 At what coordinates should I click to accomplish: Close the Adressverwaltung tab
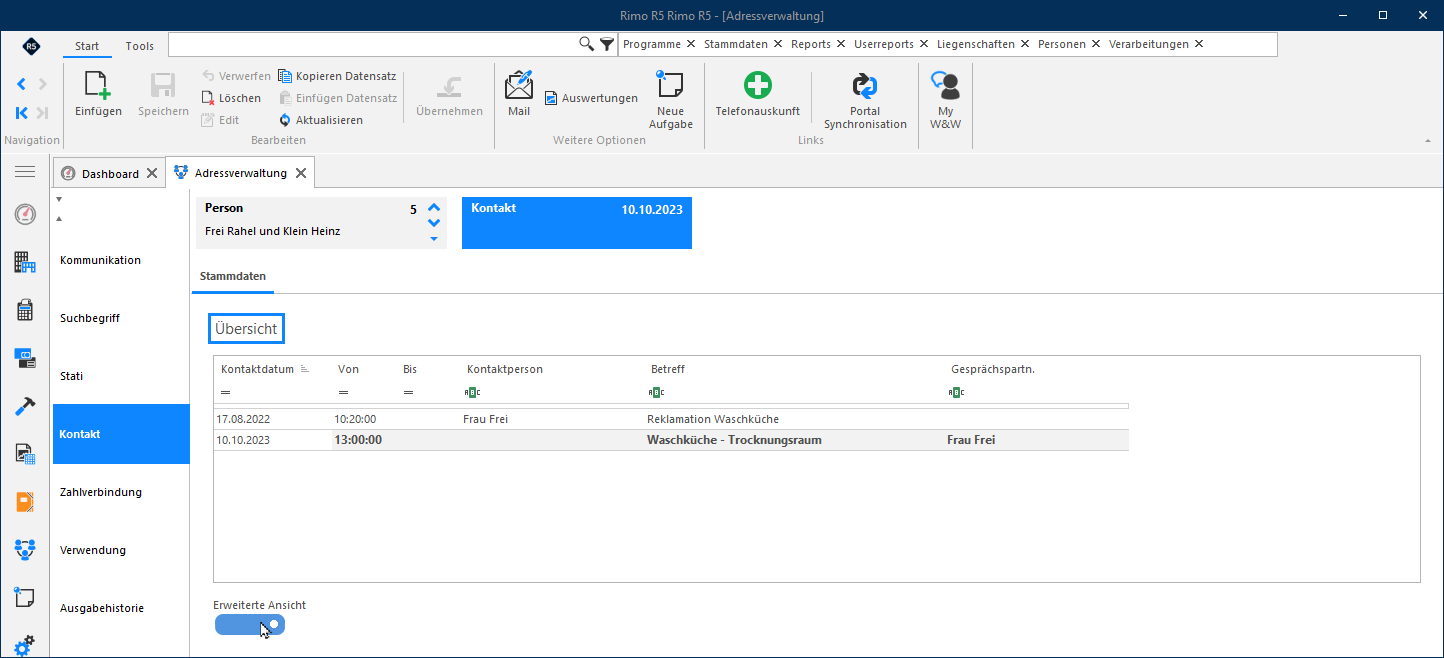(x=300, y=173)
